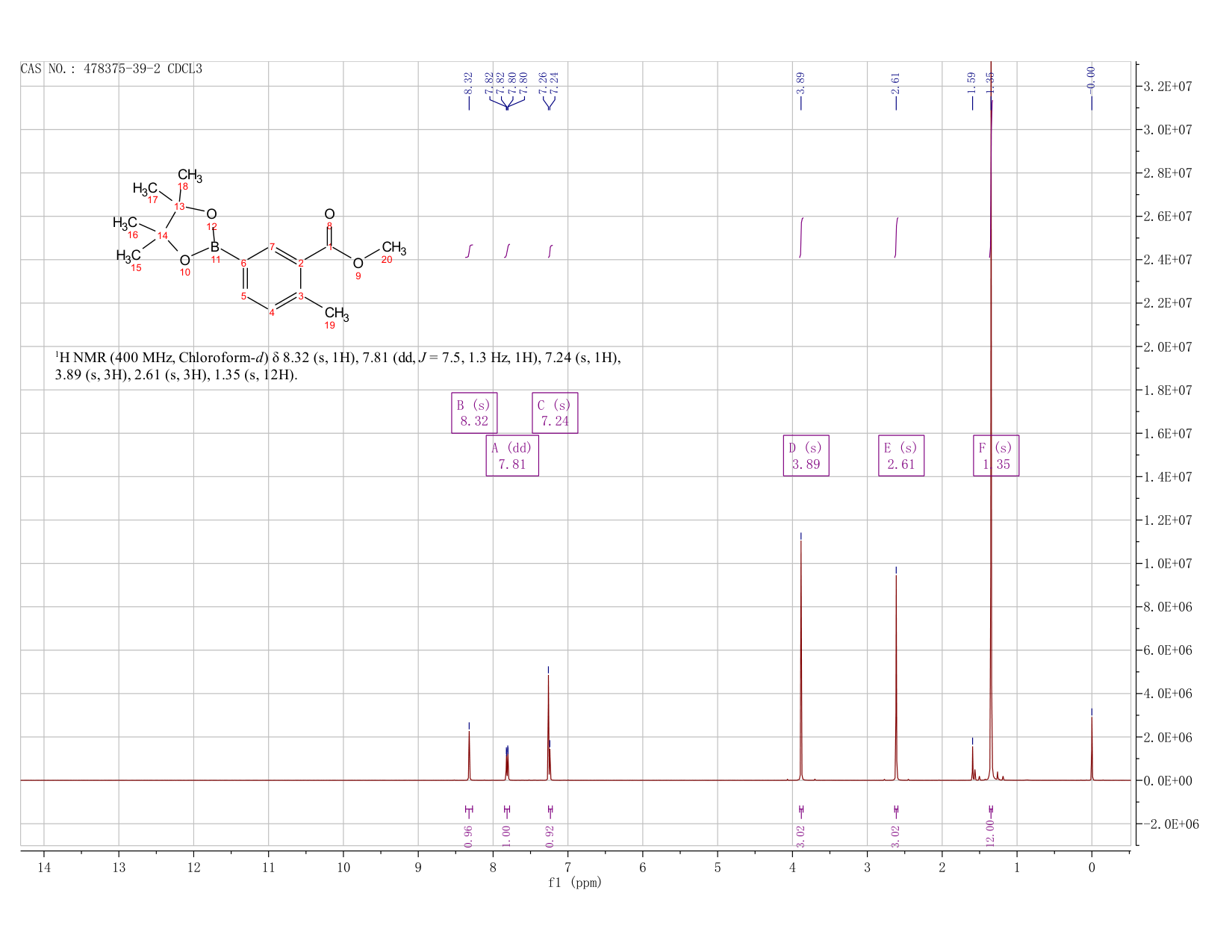Click the integral value 3.02 under 2.61 peak

click(x=896, y=836)
